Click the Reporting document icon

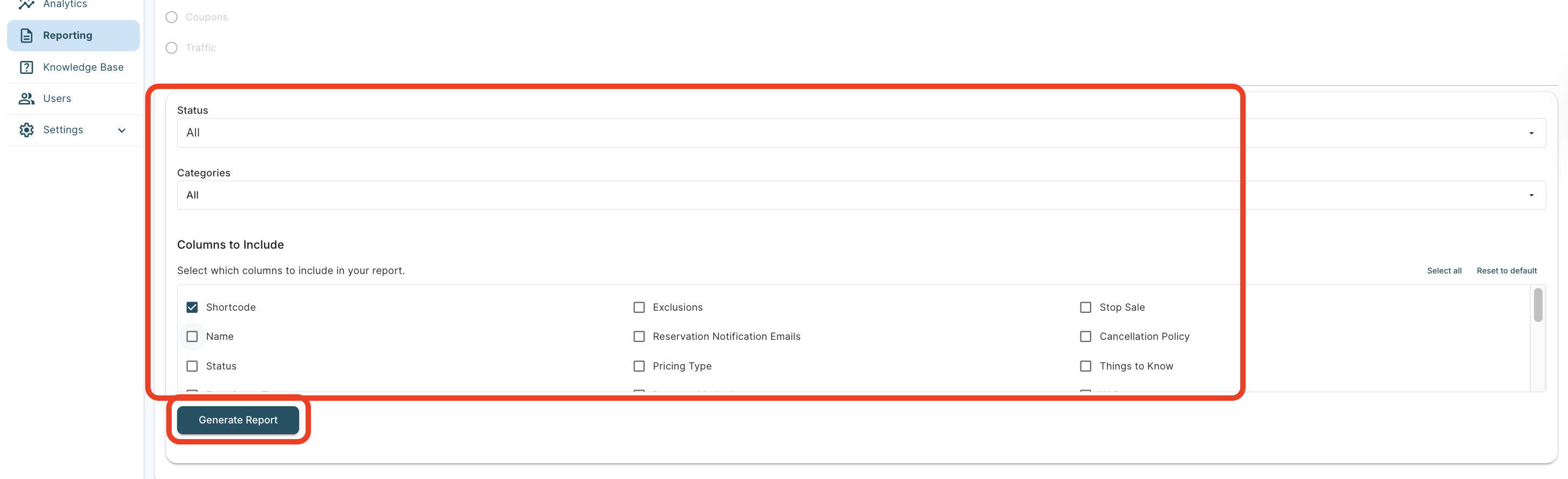pos(26,36)
